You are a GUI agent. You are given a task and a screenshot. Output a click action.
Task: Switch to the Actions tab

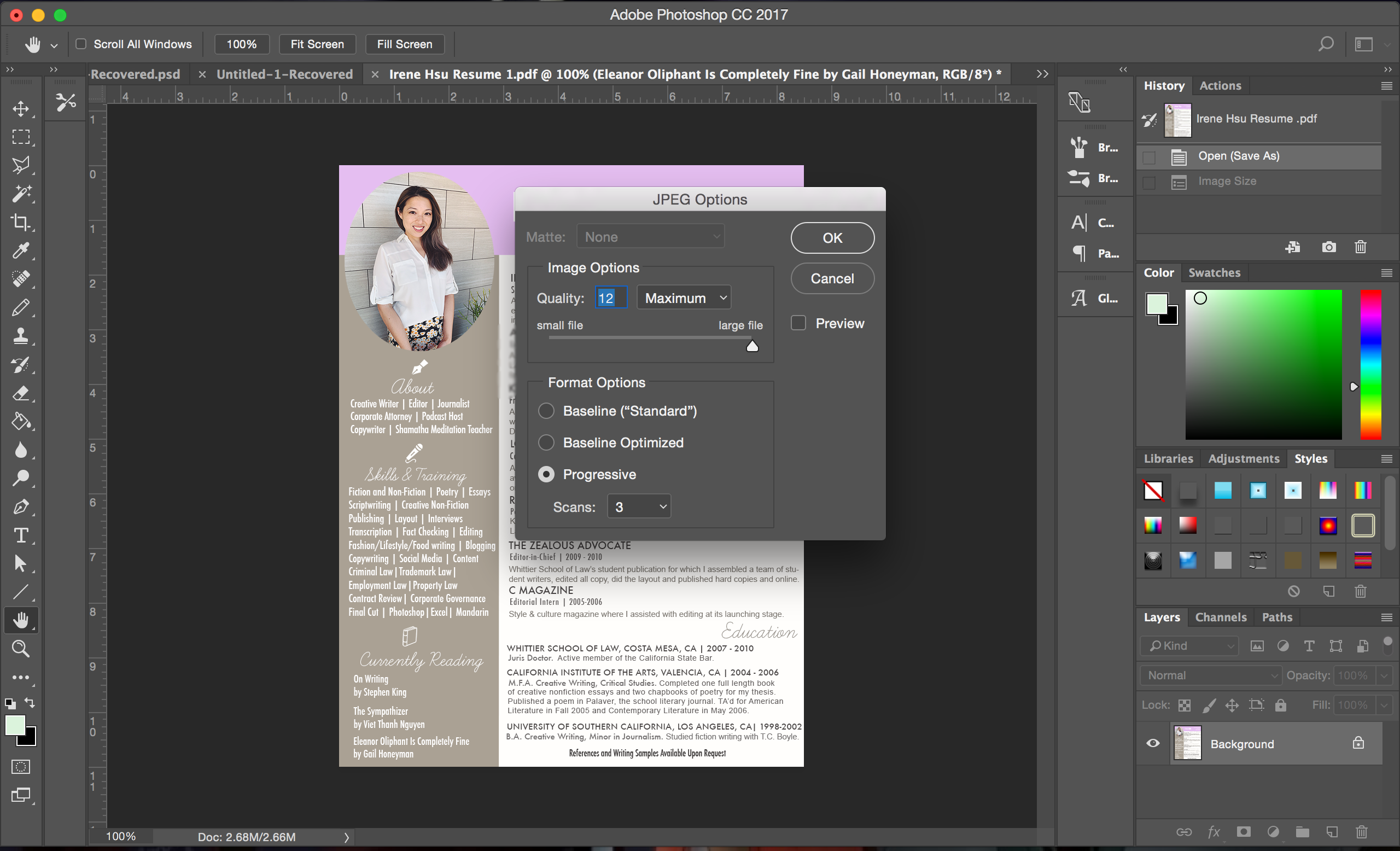(x=1220, y=86)
